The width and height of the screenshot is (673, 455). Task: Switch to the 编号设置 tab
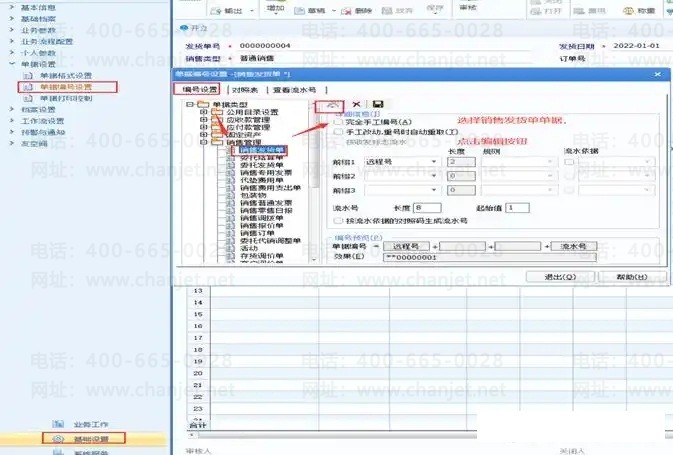[x=199, y=89]
